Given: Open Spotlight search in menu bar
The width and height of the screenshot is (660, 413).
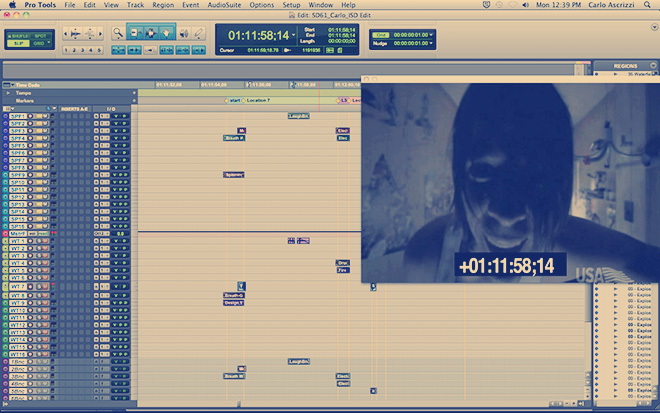Looking at the screenshot, I should click(647, 5).
